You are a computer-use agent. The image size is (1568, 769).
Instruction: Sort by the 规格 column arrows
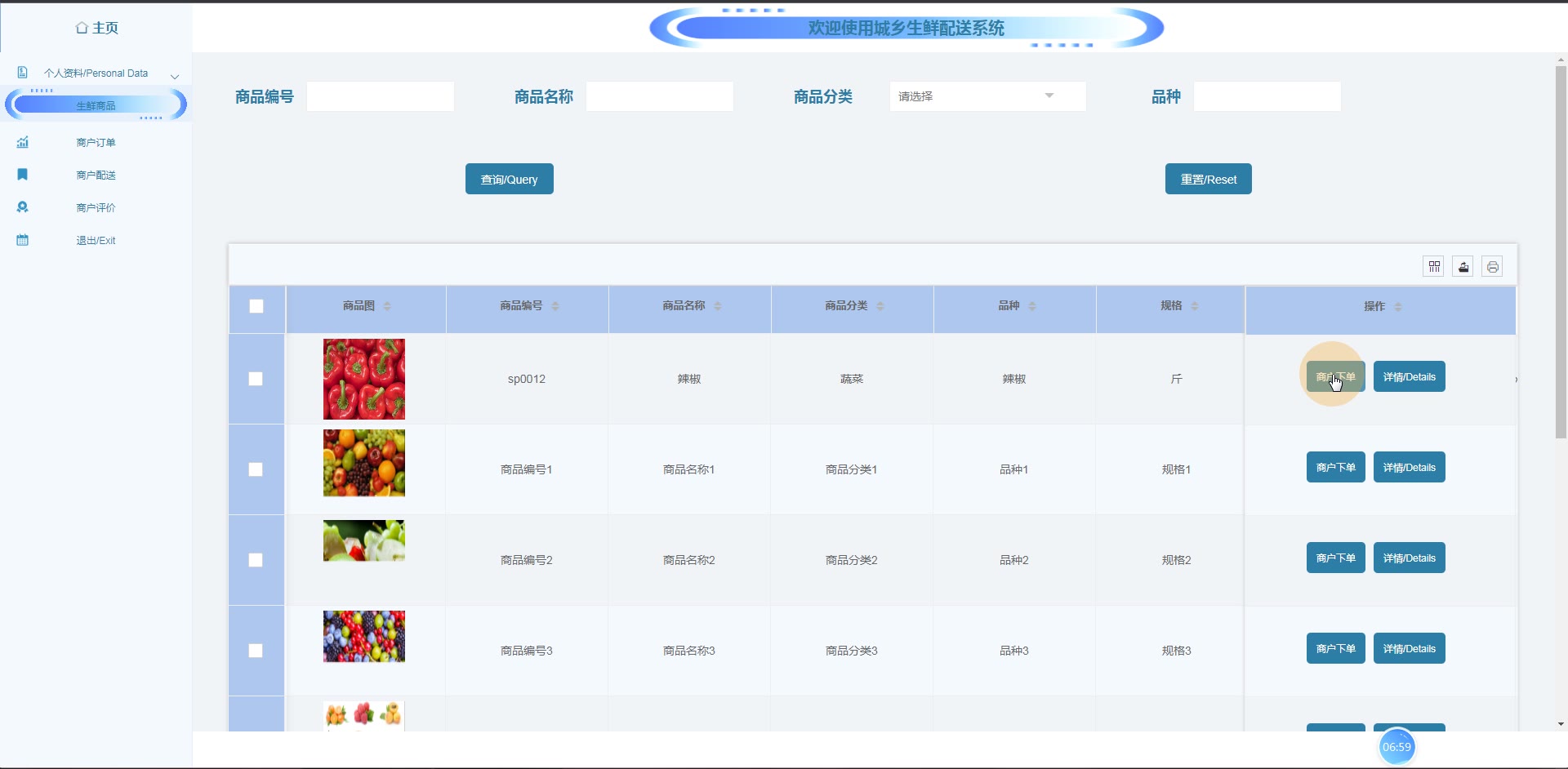[1195, 306]
